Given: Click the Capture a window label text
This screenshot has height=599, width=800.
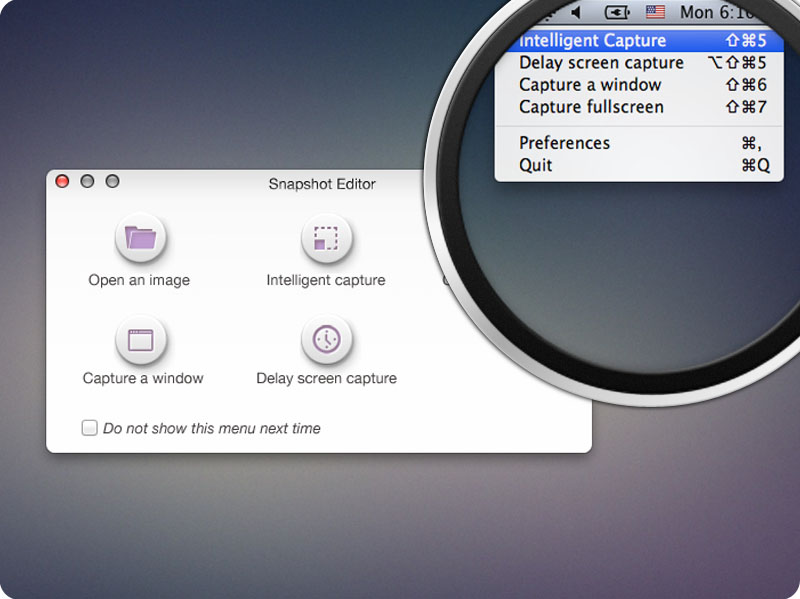Looking at the screenshot, I should (143, 378).
